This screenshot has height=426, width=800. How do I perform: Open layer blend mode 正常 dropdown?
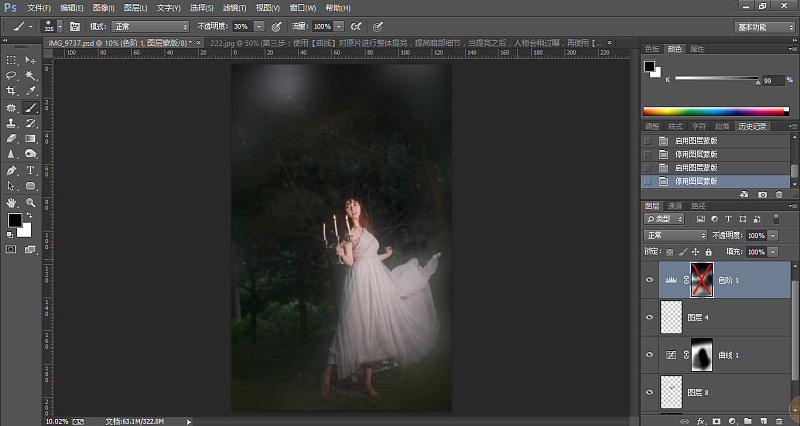coord(676,235)
